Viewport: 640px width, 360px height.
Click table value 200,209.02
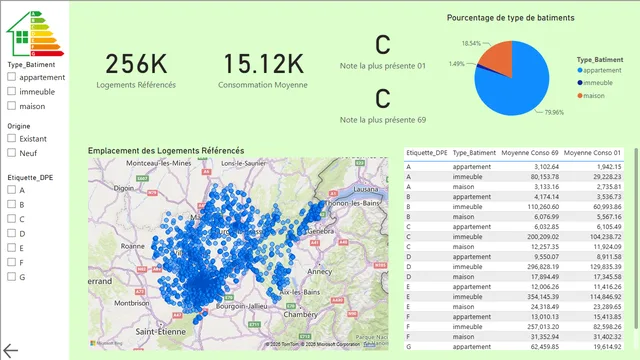[543, 237]
